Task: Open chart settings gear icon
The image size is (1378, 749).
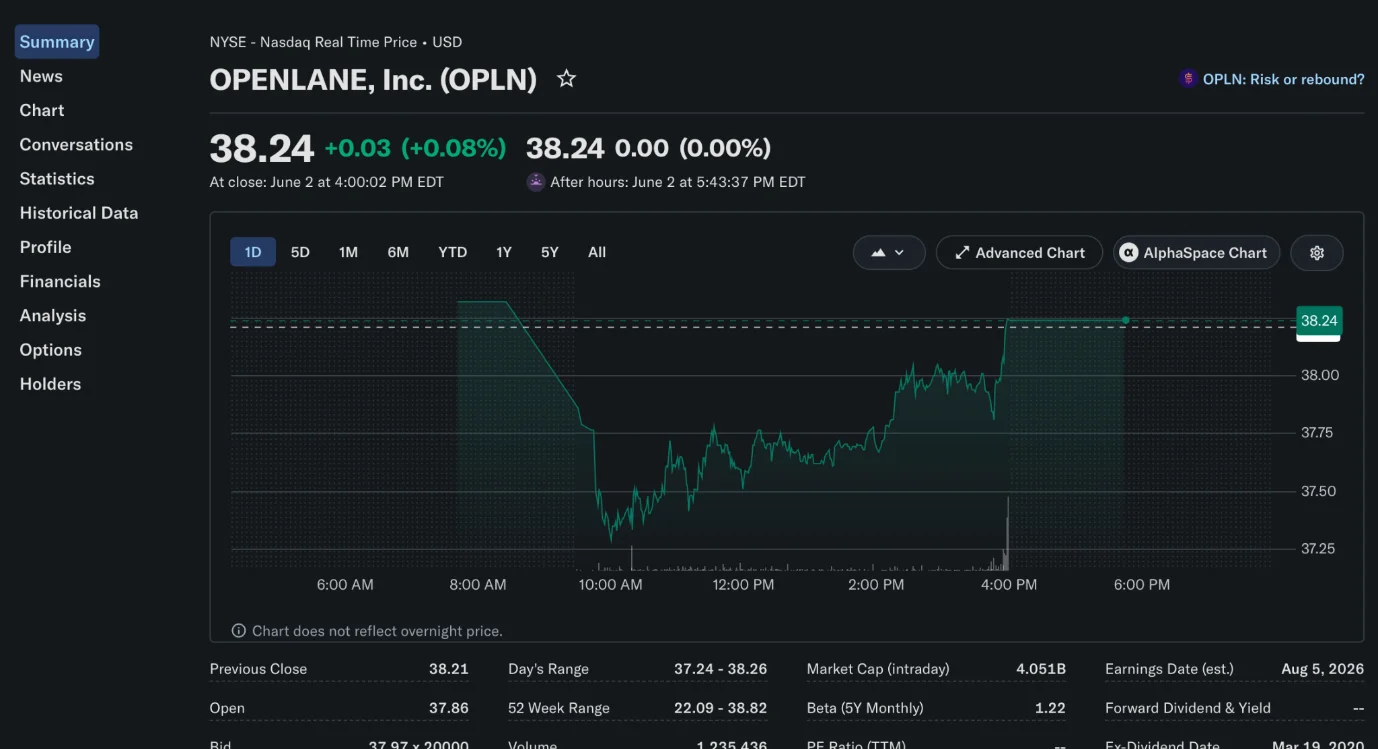Action: coord(1317,253)
